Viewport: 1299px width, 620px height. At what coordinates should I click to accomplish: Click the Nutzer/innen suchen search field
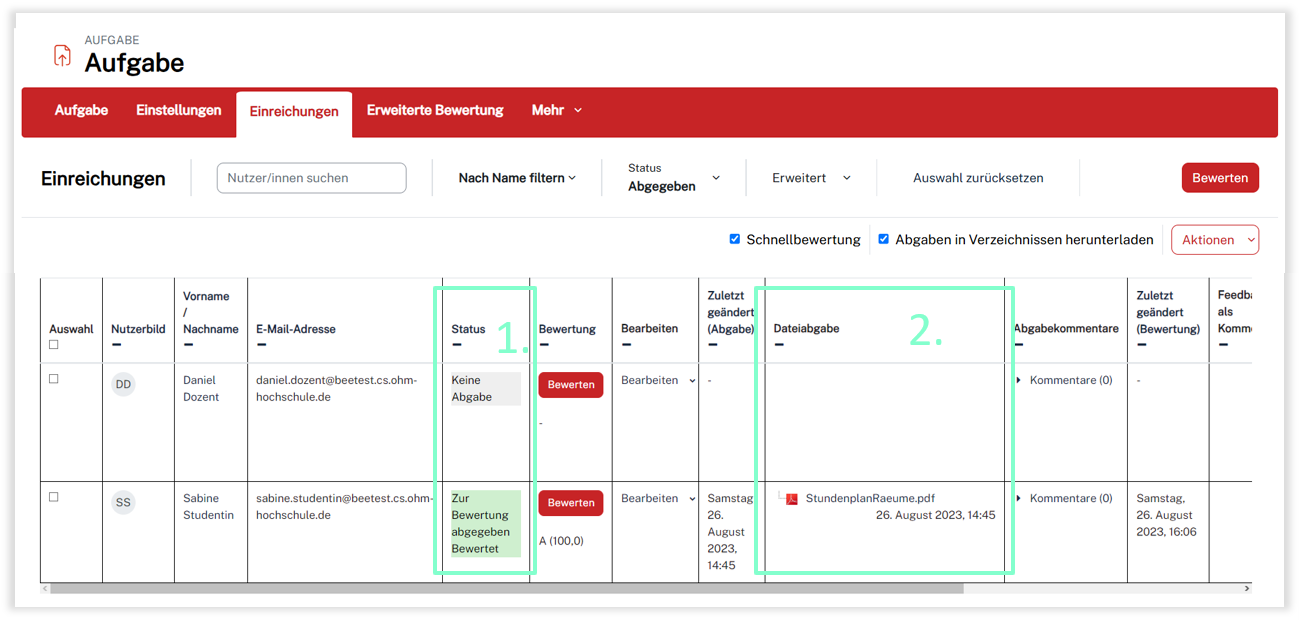tap(311, 178)
